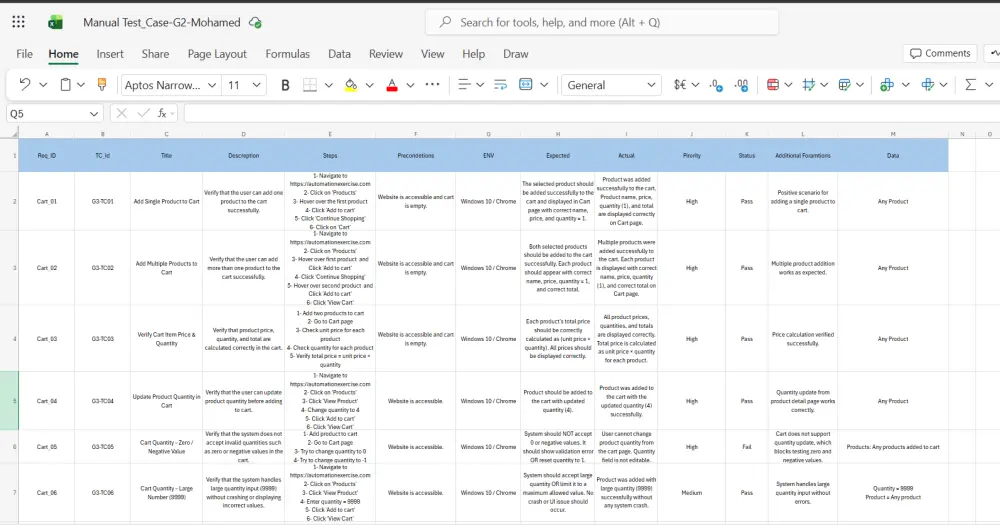The width and height of the screenshot is (1000, 525).
Task: Apply the red font color
Action: tap(392, 85)
